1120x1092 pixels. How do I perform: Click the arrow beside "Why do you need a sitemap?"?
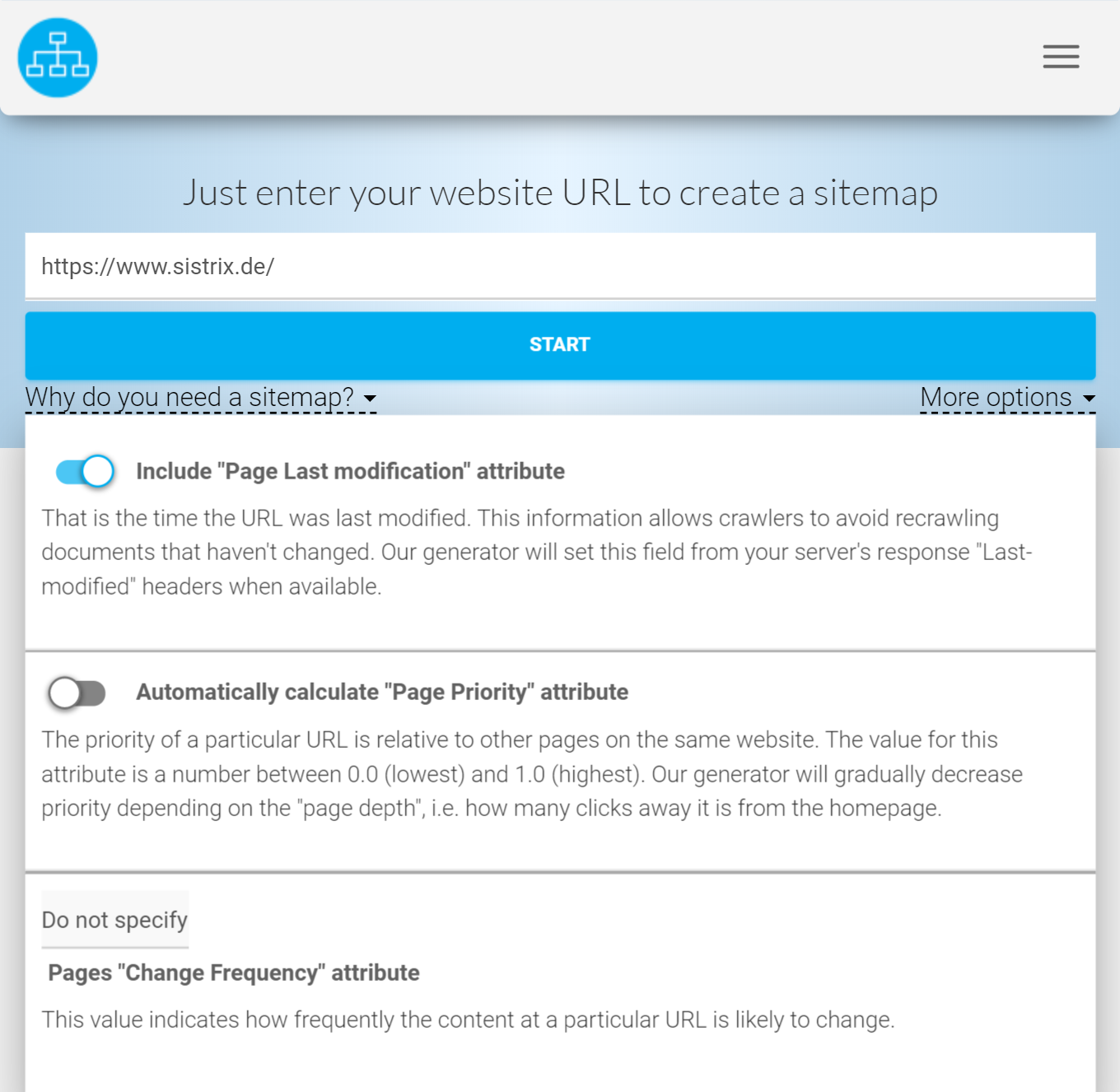[x=371, y=399]
